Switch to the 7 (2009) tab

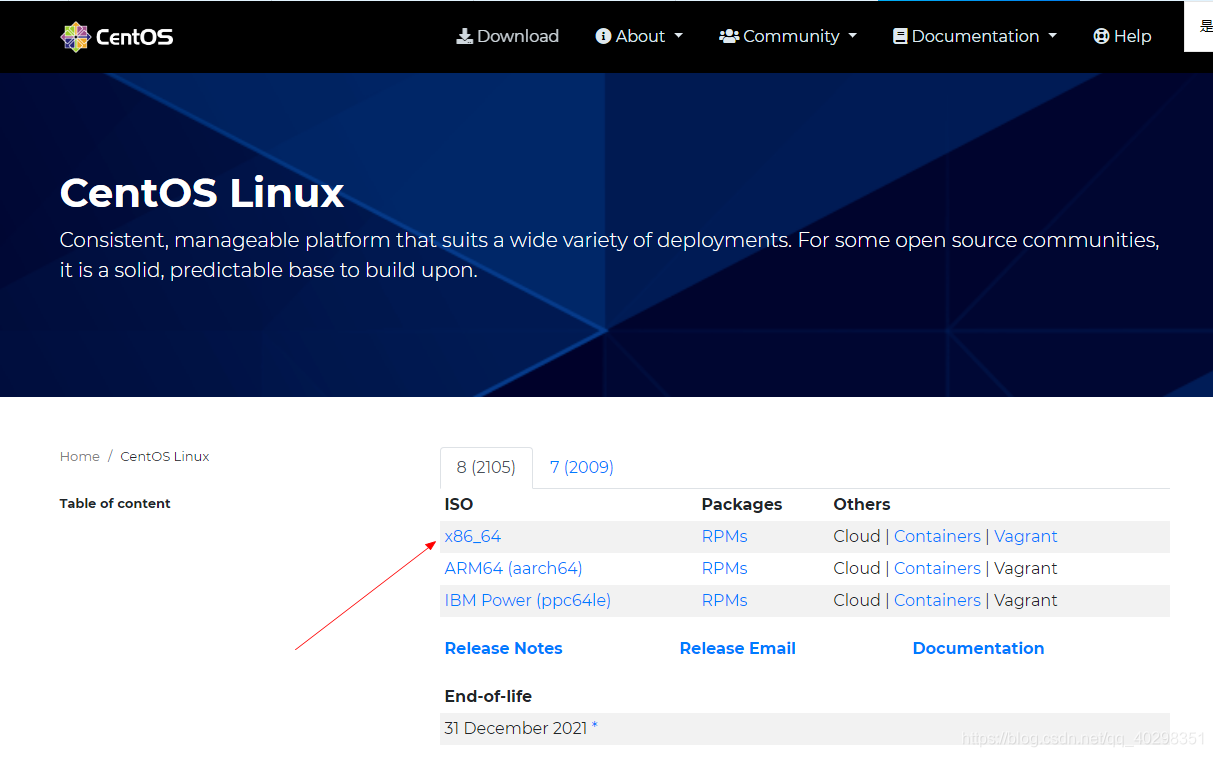pyautogui.click(x=581, y=467)
